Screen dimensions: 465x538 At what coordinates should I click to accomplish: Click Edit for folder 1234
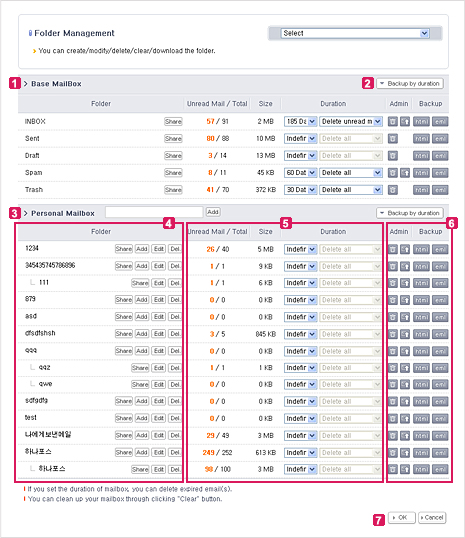pos(159,249)
